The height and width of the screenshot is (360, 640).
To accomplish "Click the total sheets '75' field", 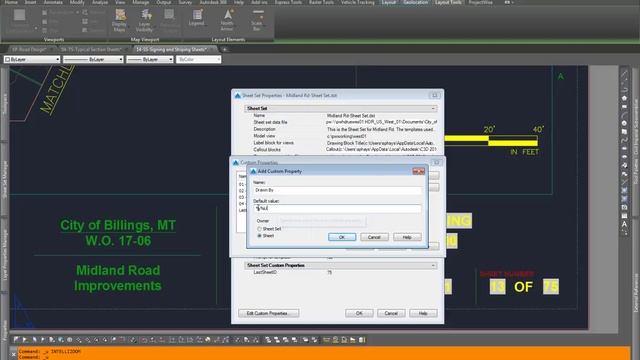I will (551, 287).
